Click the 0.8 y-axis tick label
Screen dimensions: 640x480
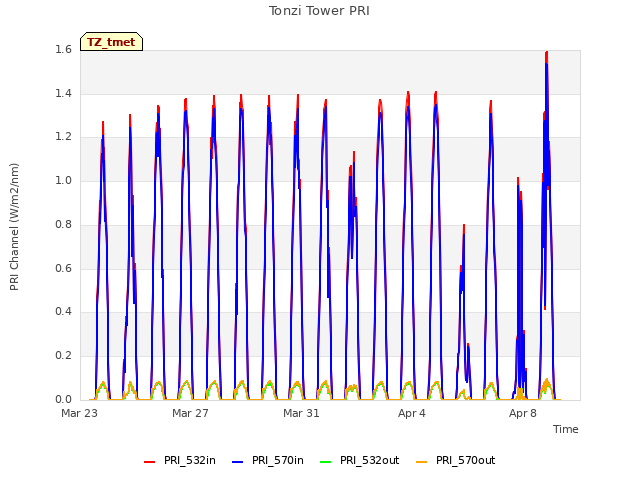click(63, 224)
